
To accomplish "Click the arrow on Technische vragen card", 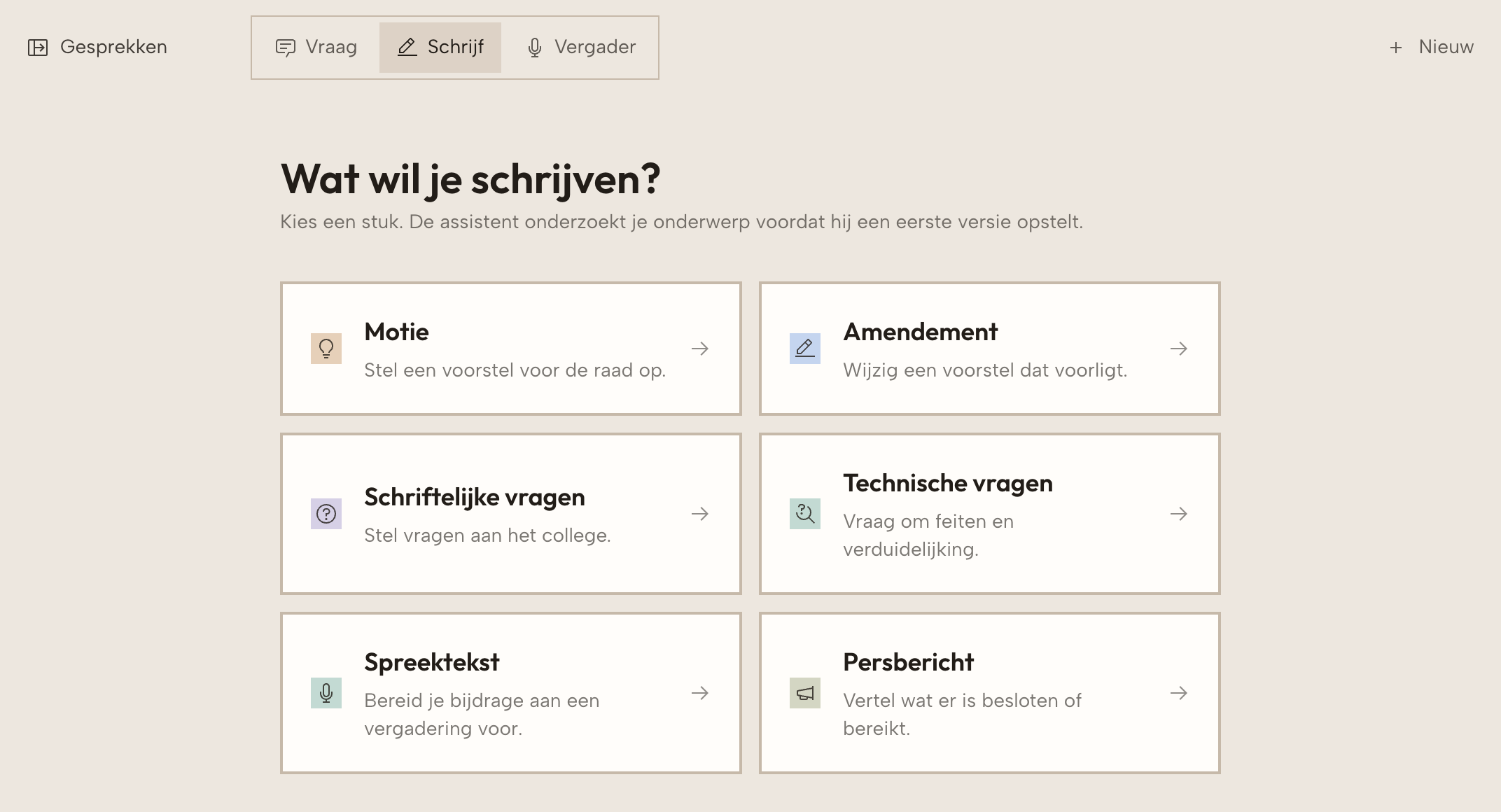I will coord(1179,514).
